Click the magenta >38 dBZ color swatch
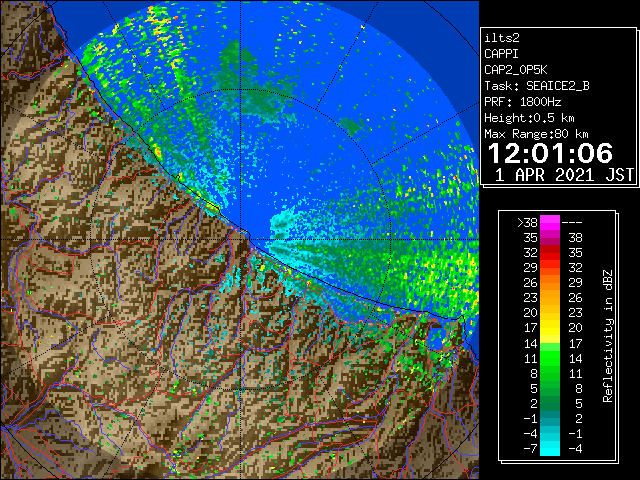 pyautogui.click(x=550, y=223)
